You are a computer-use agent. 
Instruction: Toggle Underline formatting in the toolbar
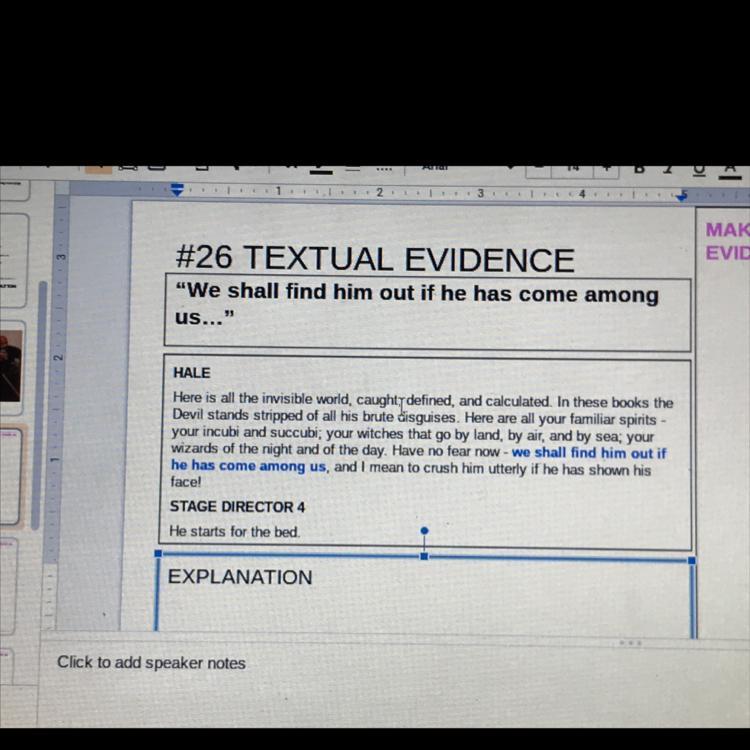[699, 170]
